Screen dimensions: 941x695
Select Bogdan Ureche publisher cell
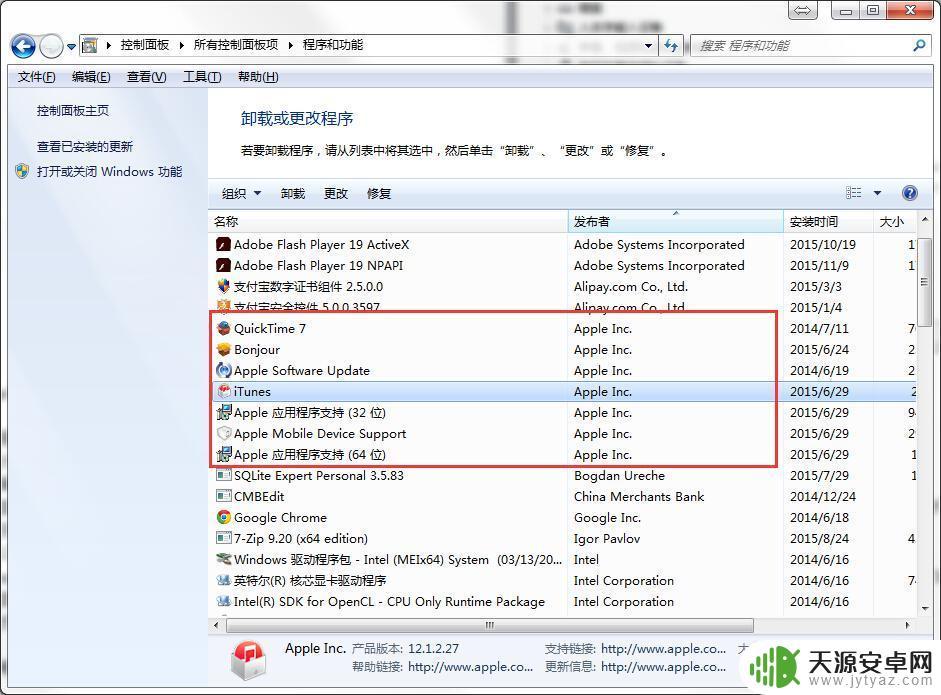[x=619, y=475]
